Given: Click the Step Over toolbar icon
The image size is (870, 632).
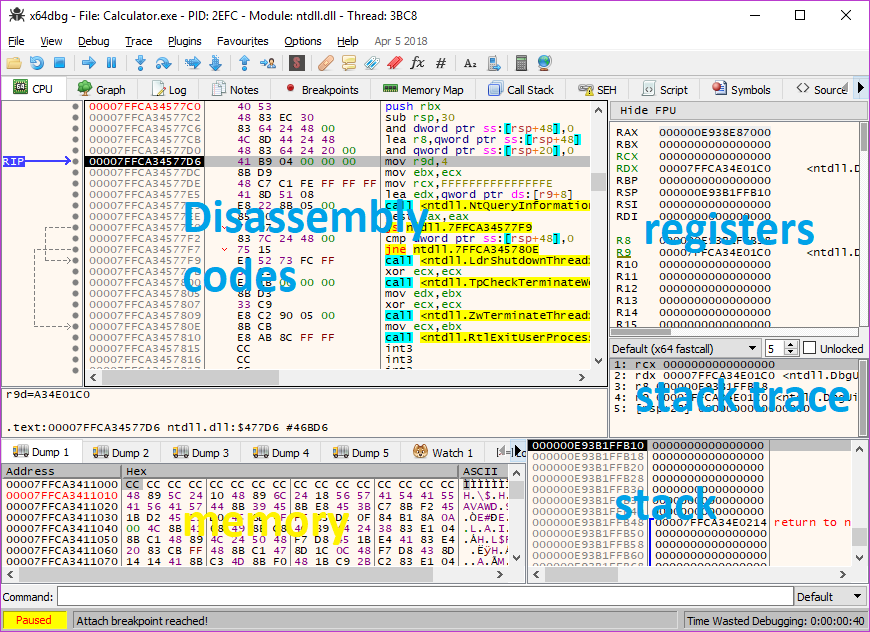Looking at the screenshot, I should coord(163,63).
